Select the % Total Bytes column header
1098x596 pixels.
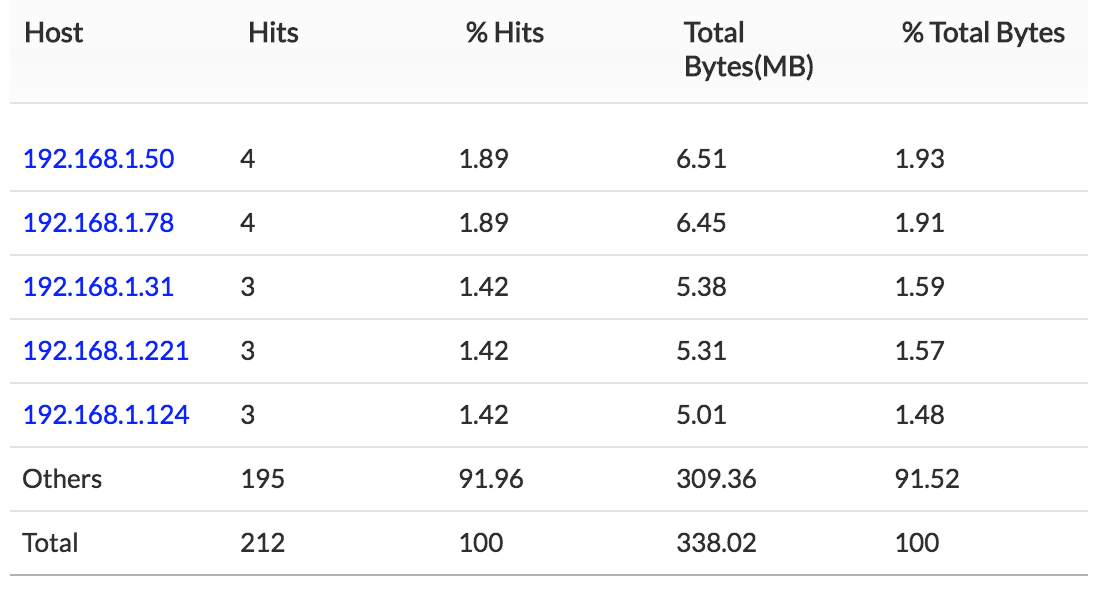point(983,33)
